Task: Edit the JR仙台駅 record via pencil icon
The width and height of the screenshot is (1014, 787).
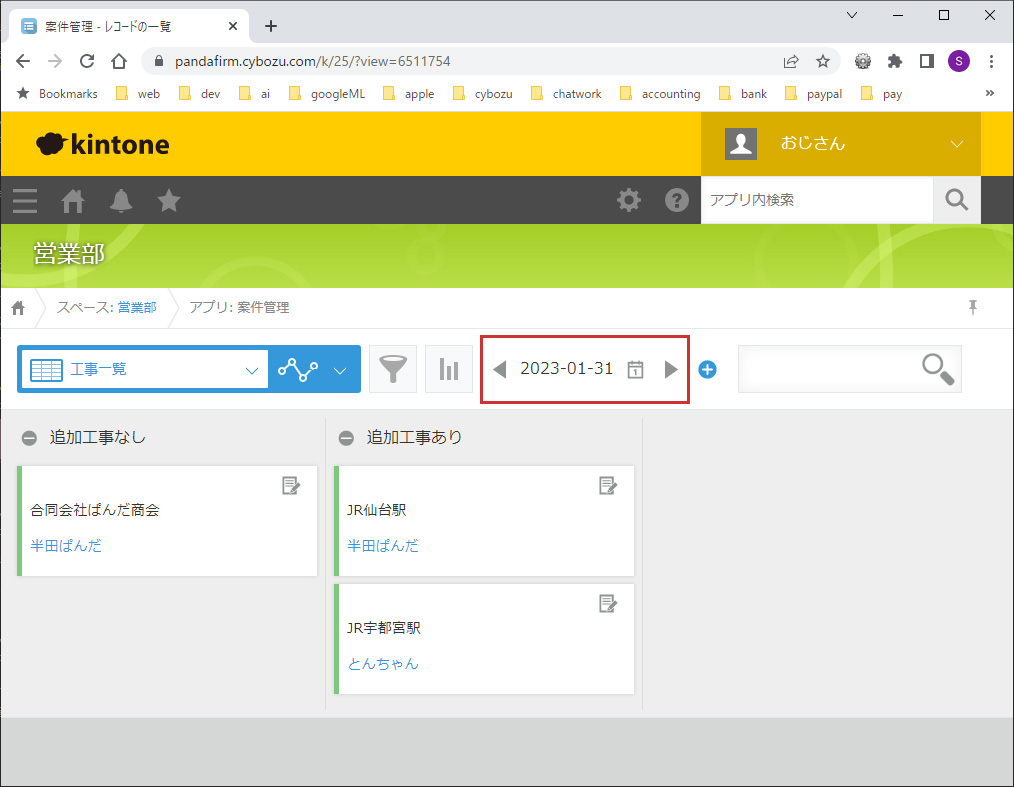Action: click(x=607, y=486)
